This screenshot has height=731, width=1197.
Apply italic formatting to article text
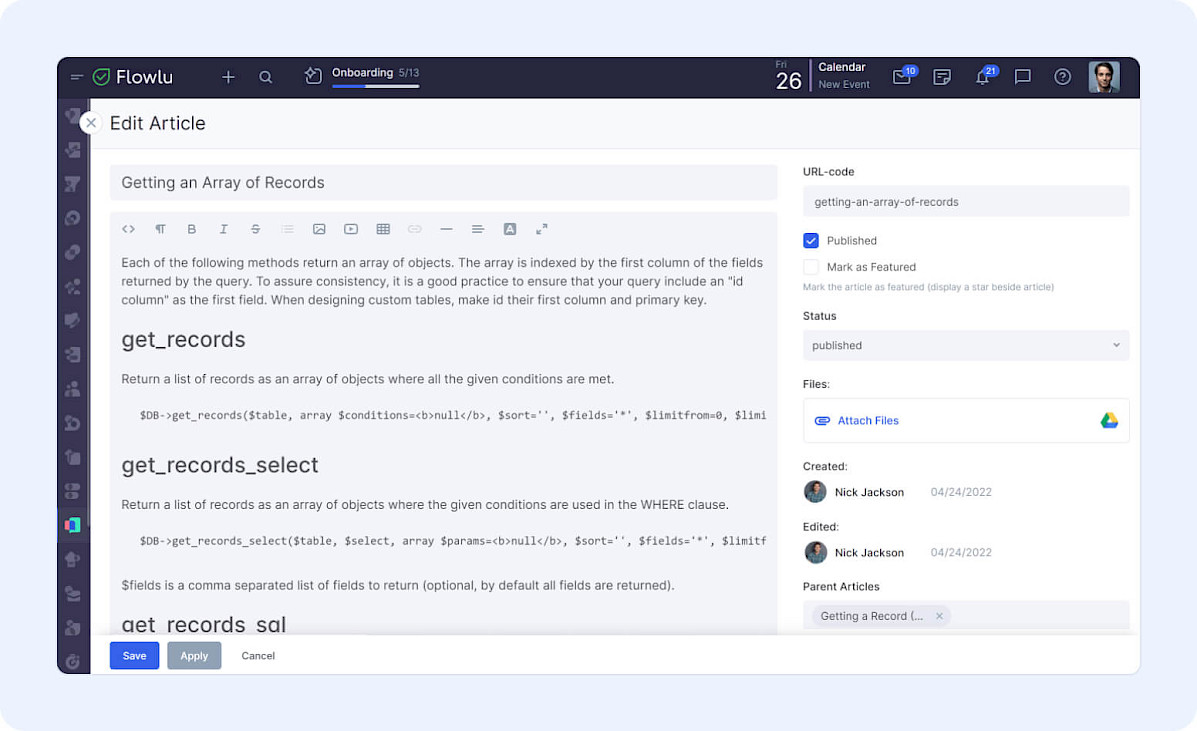tap(224, 229)
